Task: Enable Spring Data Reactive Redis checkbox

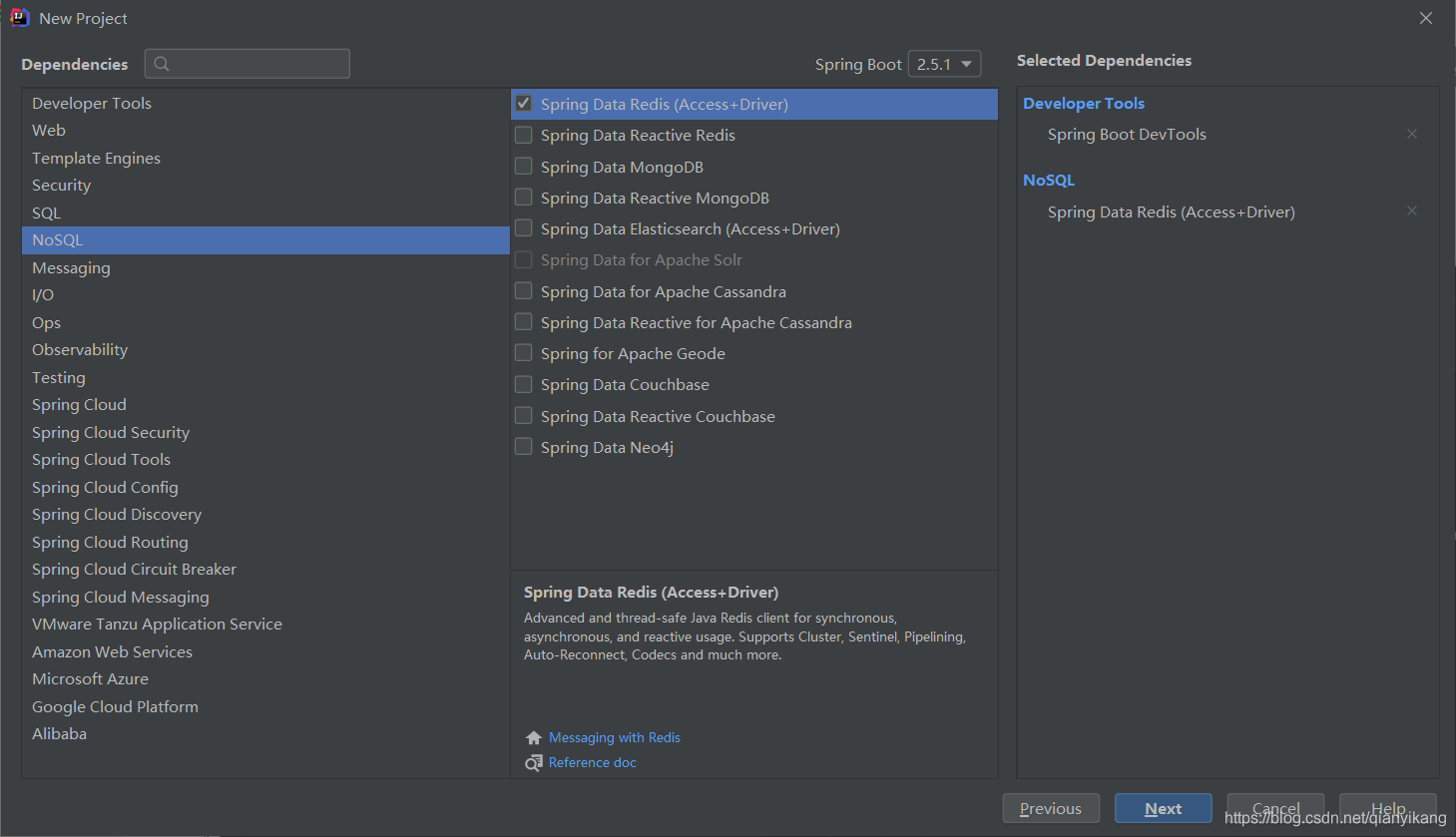Action: click(x=523, y=135)
